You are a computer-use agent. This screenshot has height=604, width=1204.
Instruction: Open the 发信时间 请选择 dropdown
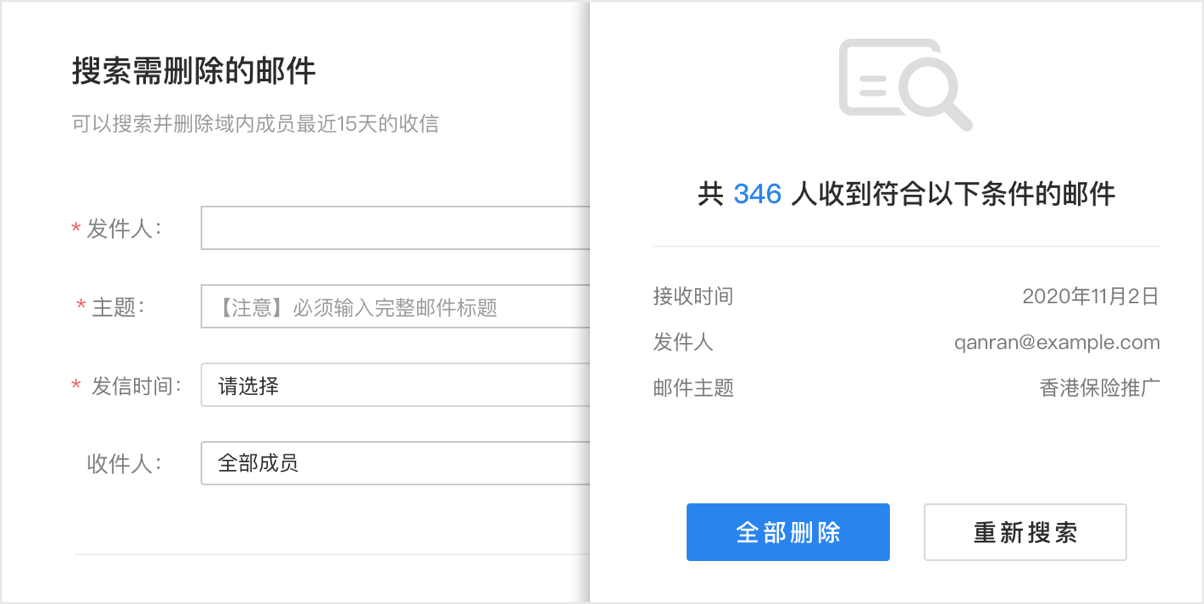395,386
